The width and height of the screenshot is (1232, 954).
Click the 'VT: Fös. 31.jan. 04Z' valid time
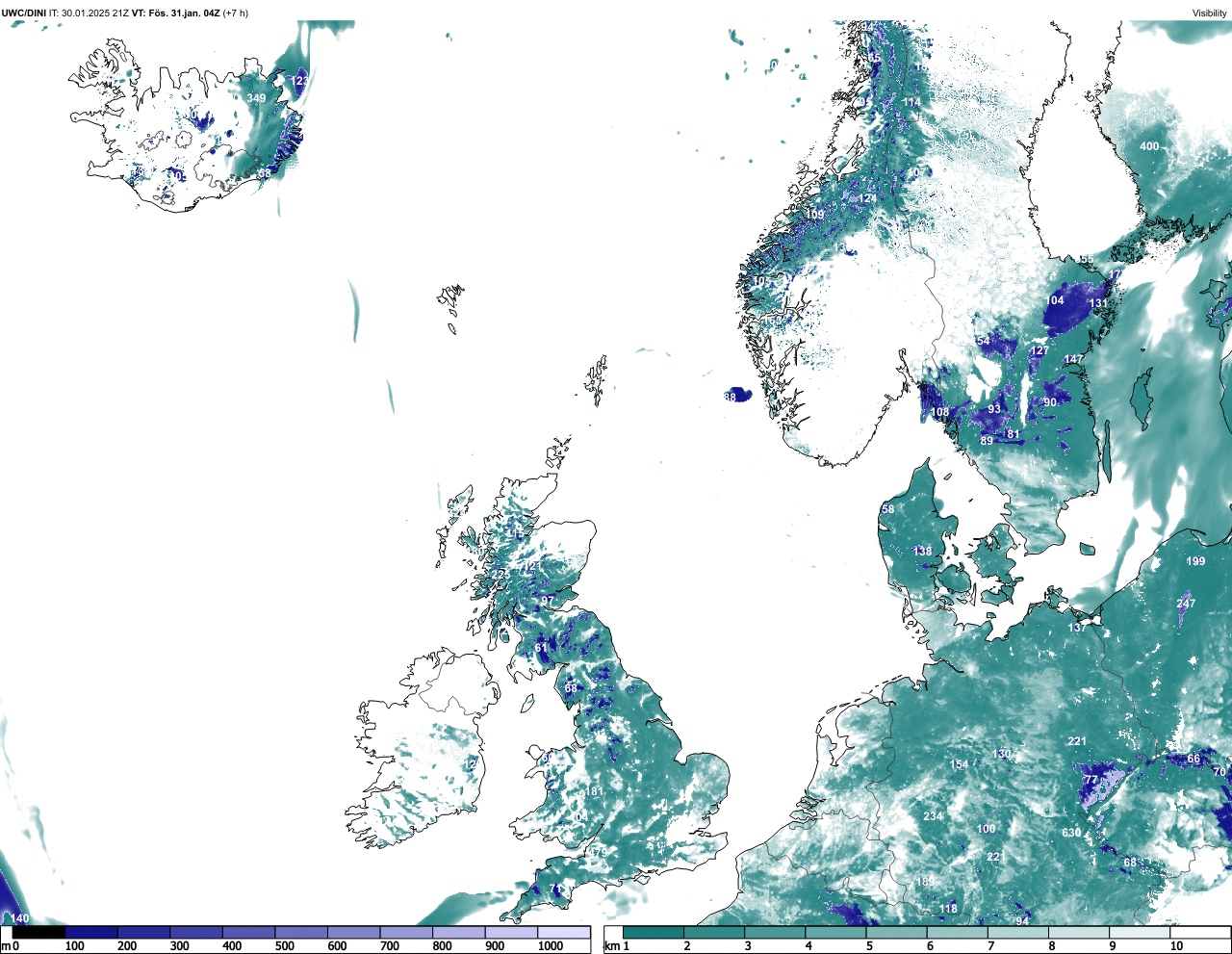click(177, 13)
